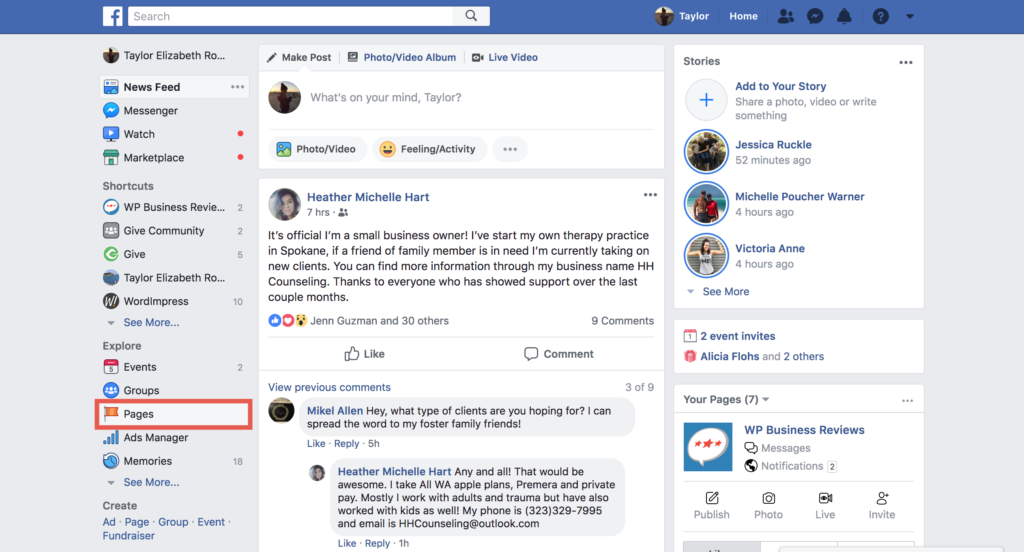Click the Photo icon under WP Business Reviews
Screen dimensions: 1024x552
[768, 506]
